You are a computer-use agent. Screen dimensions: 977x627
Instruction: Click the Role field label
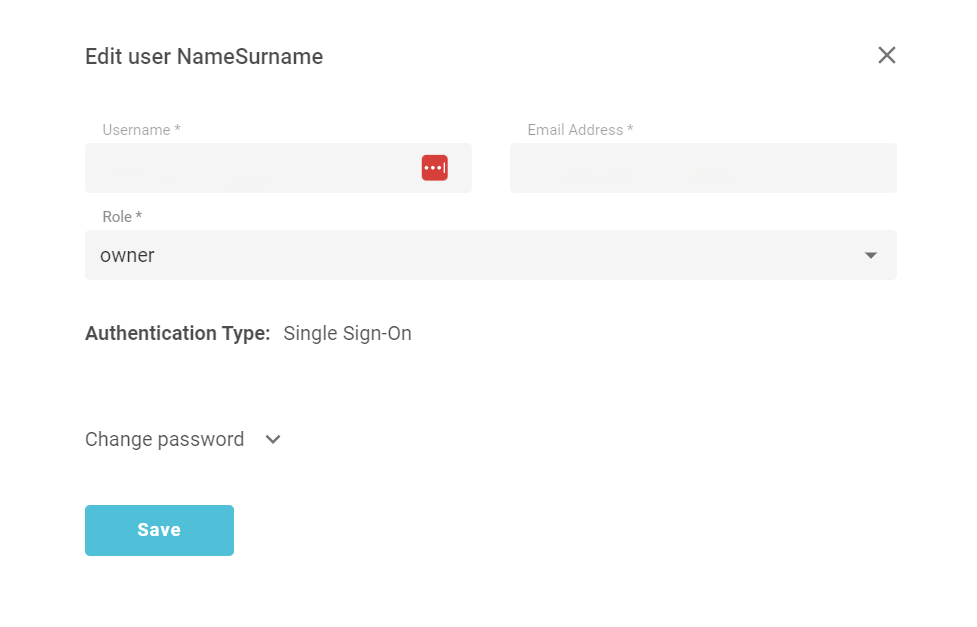point(117,217)
